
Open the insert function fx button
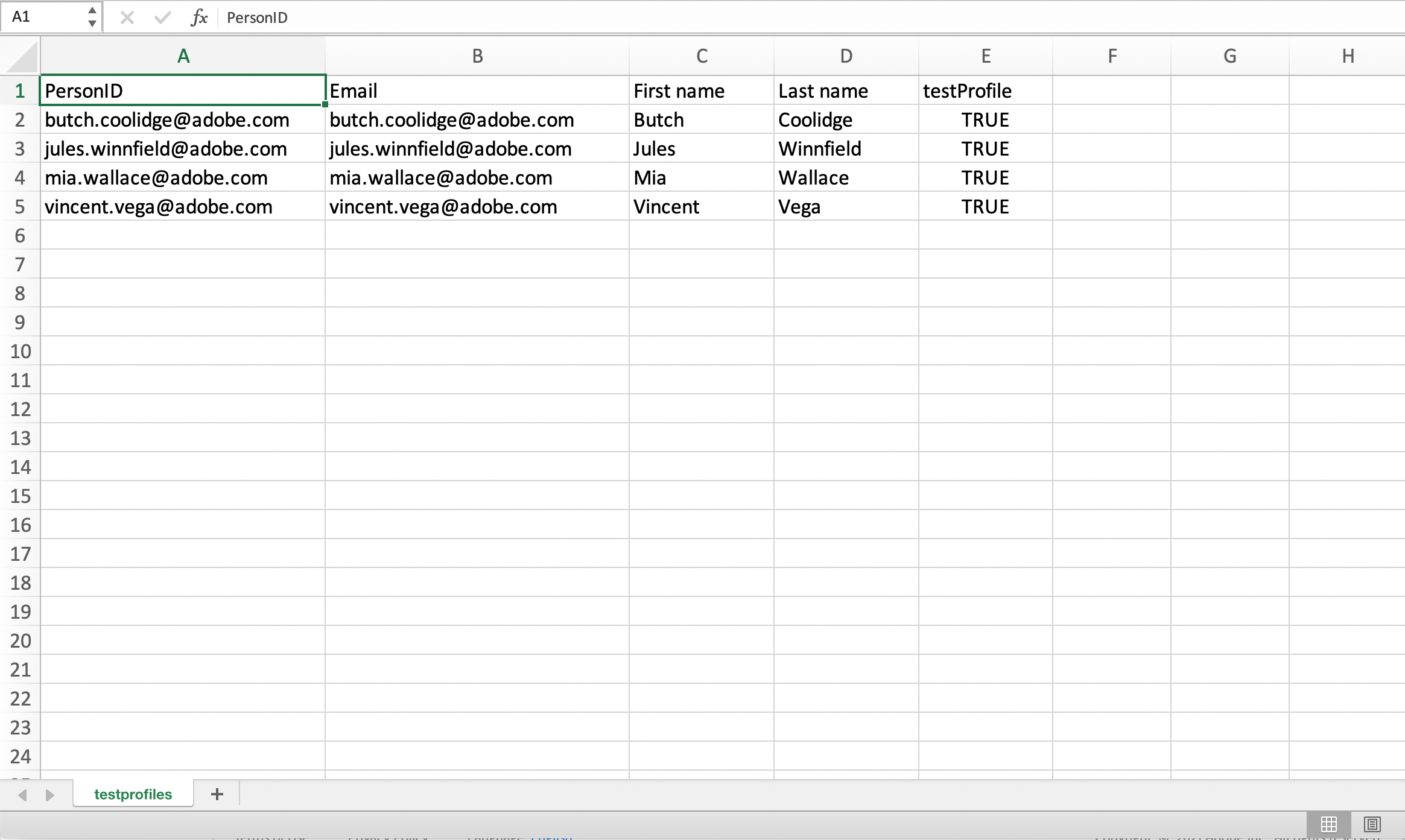(199, 17)
